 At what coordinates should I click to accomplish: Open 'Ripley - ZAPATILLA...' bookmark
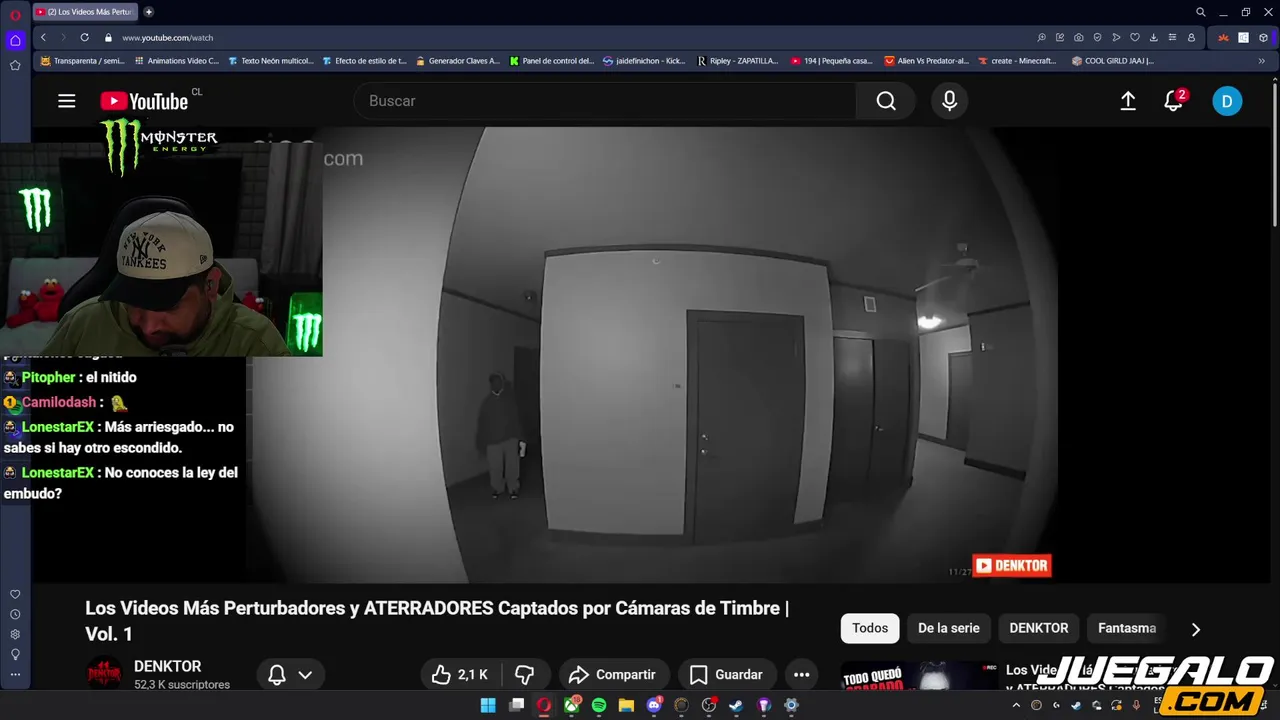click(737, 61)
